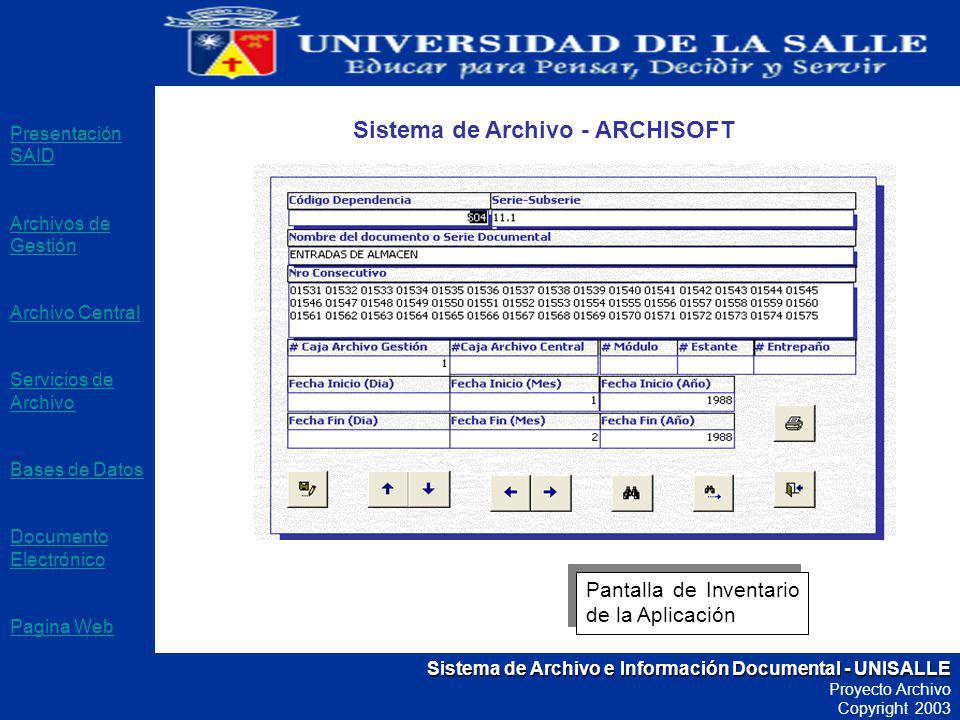The width and height of the screenshot is (960, 720).
Task: Open the Archivos de Gestión link
Action: pos(60,234)
